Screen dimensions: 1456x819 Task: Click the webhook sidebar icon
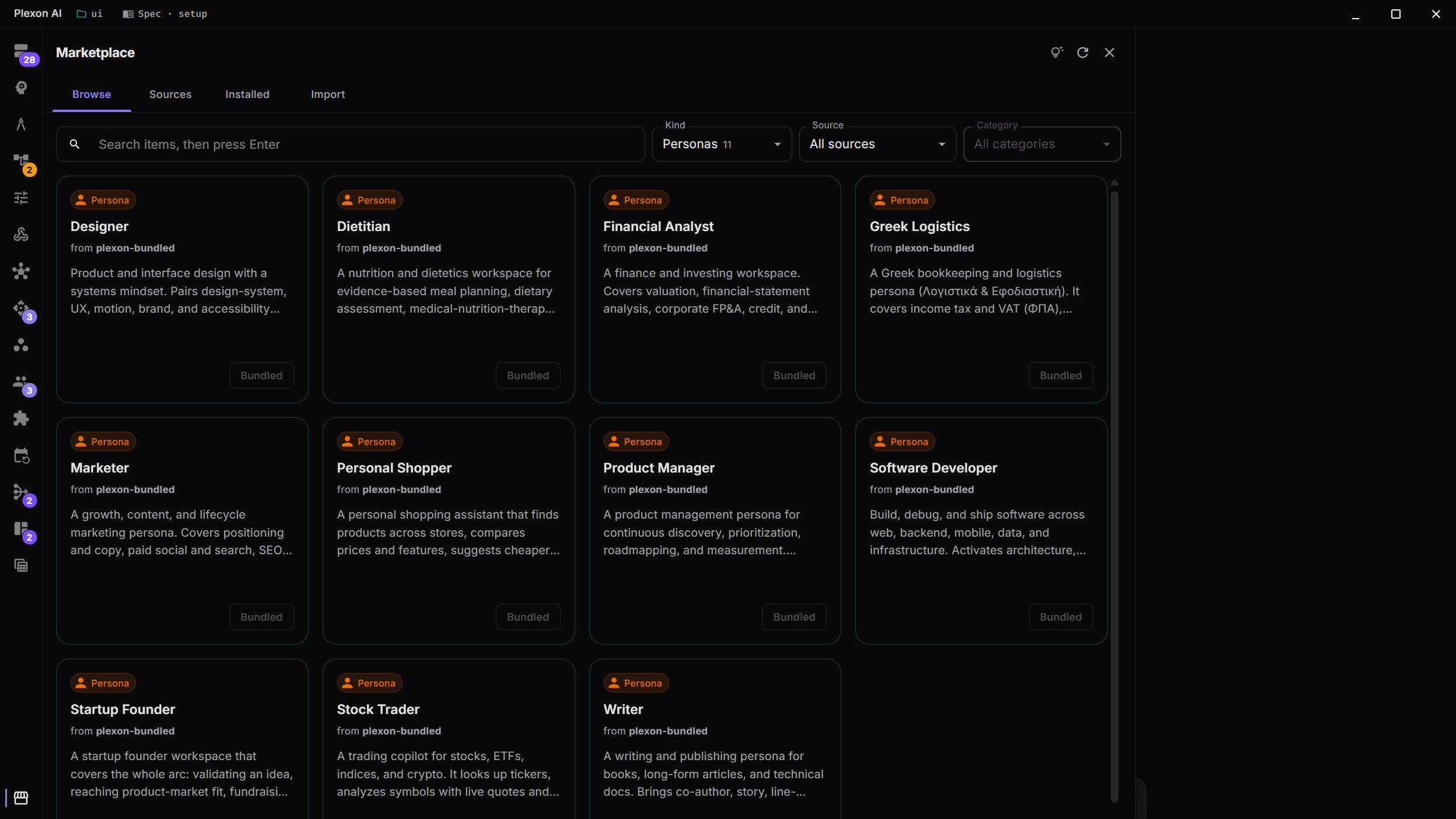[21, 235]
